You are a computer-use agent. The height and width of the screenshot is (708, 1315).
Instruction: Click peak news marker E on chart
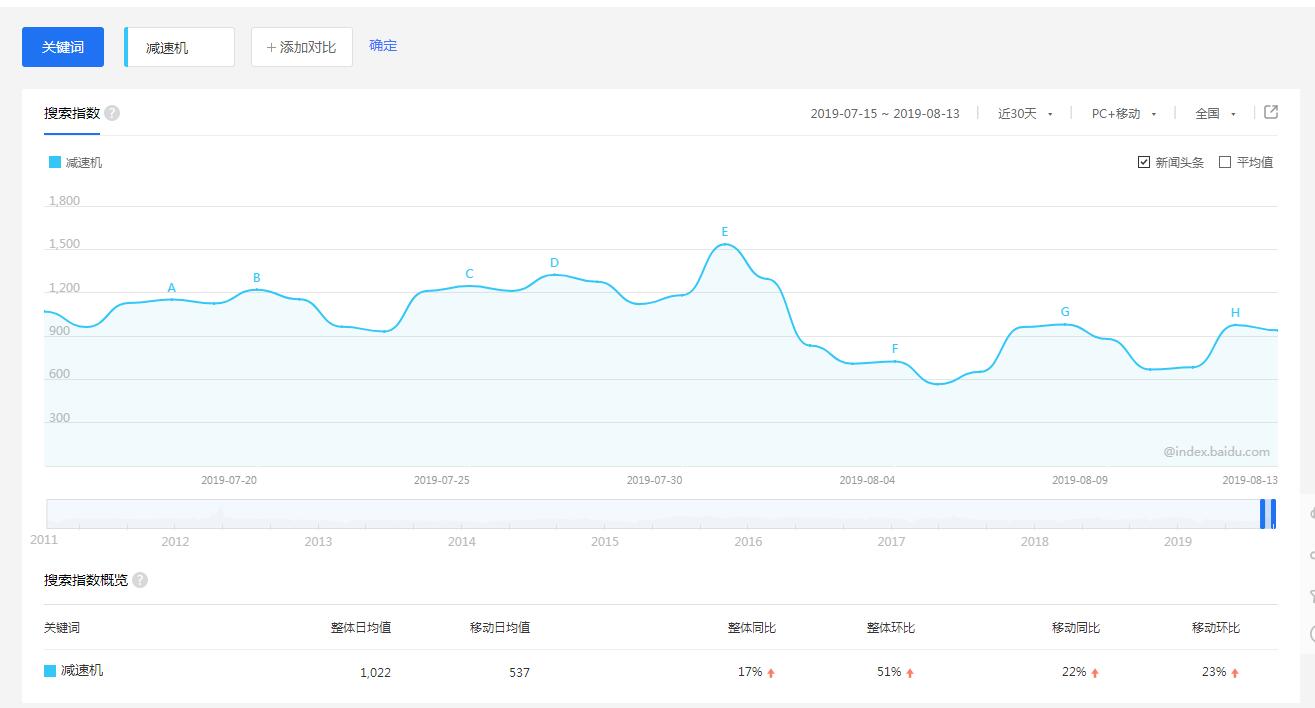725,232
